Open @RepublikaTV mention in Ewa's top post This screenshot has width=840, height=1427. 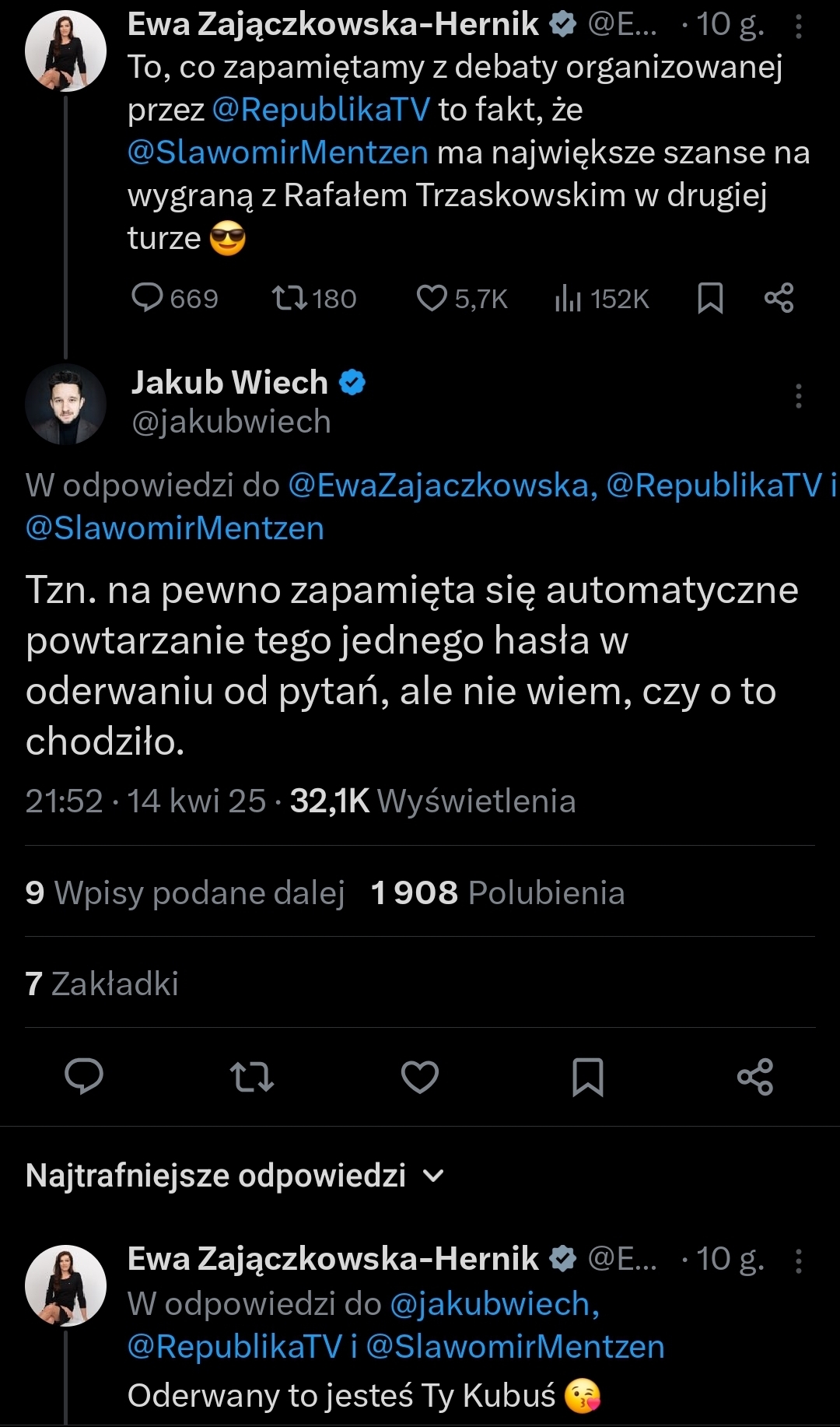point(320,110)
